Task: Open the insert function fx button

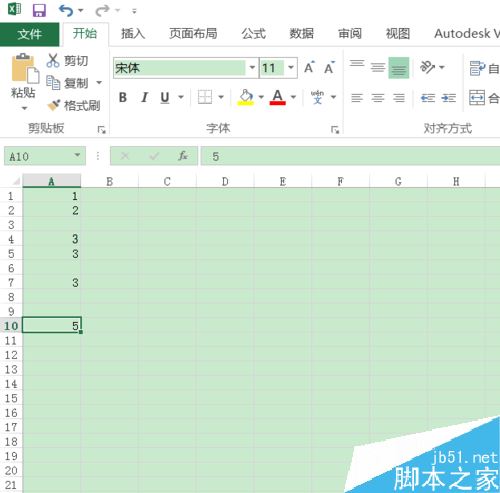Action: (x=183, y=156)
